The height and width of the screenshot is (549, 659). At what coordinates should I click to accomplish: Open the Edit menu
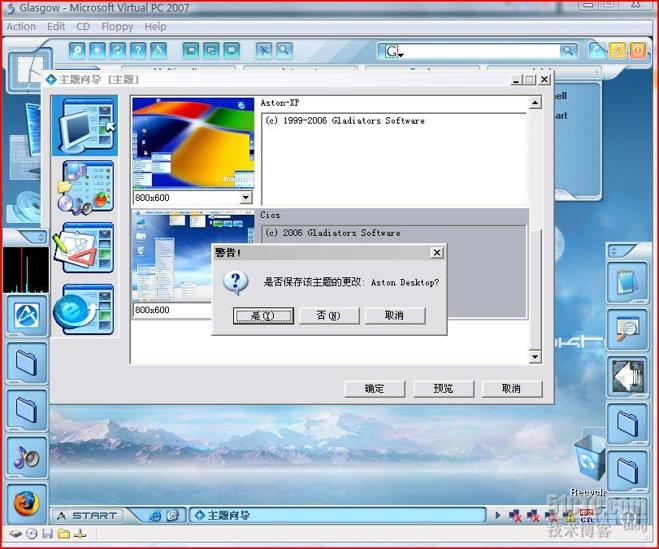click(x=56, y=26)
